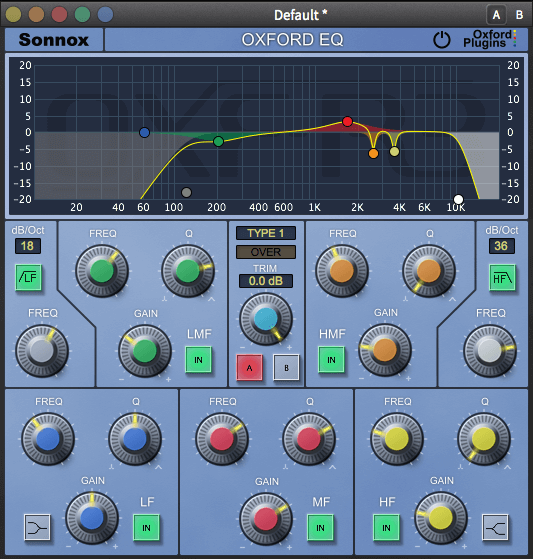Click the yellow HF Q knob
The height and width of the screenshot is (559, 533).
484,439
